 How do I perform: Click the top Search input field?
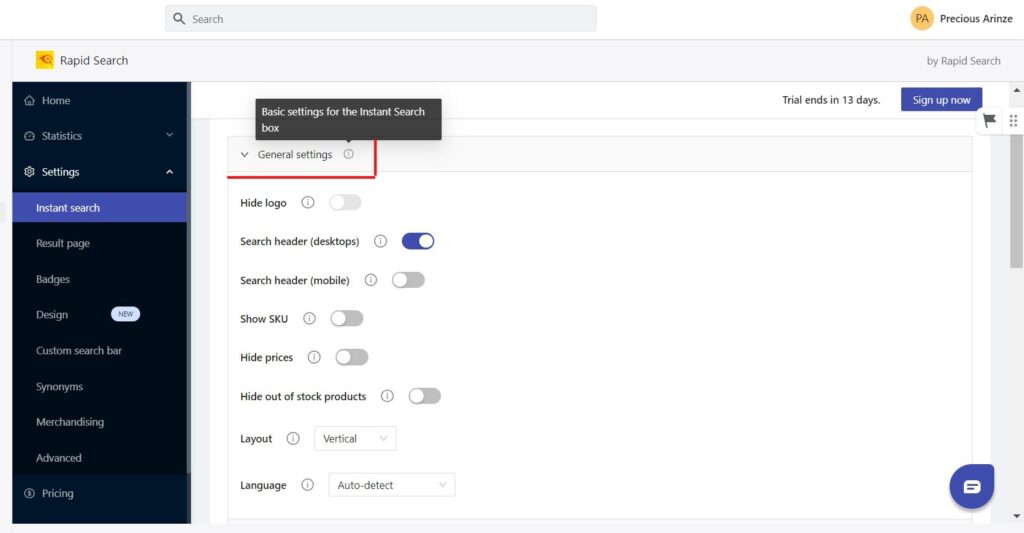[381, 19]
